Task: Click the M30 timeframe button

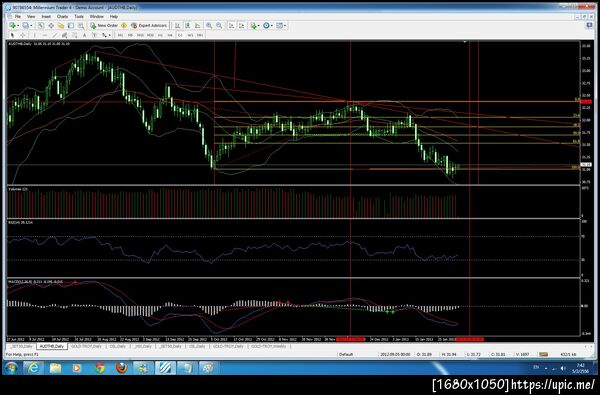Action: tap(150, 35)
